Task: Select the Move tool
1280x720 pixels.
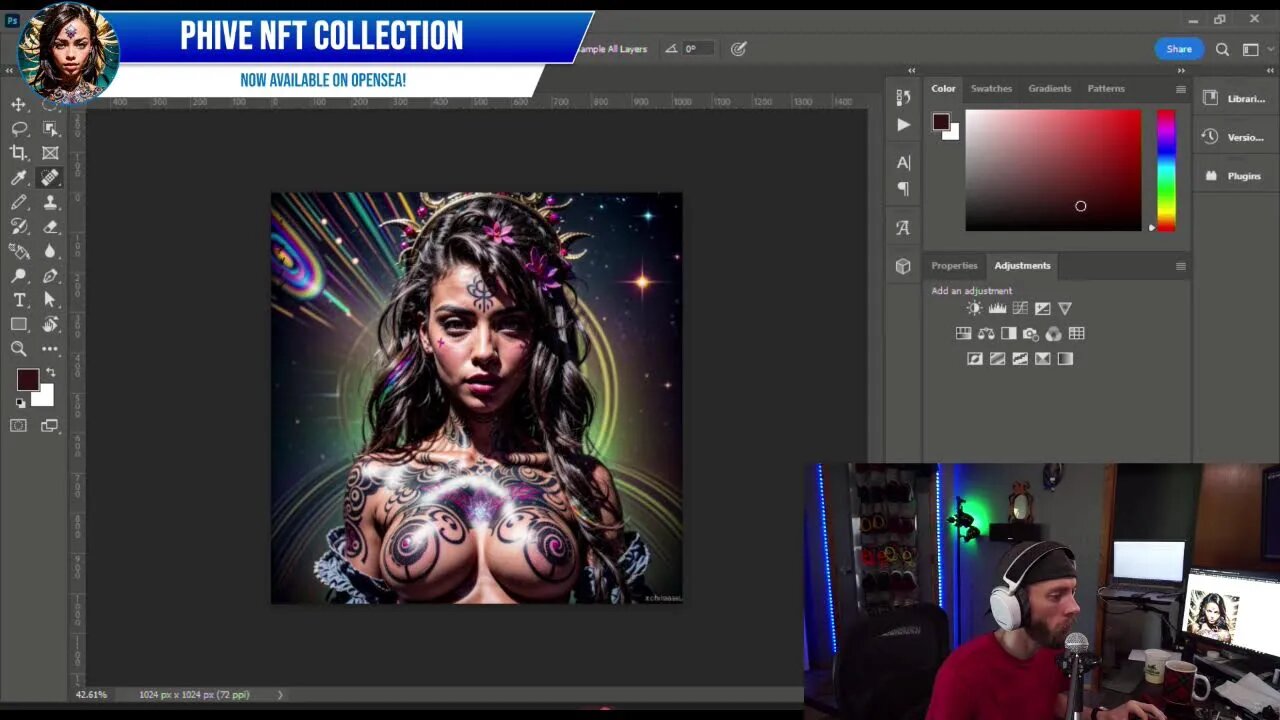Action: click(18, 104)
